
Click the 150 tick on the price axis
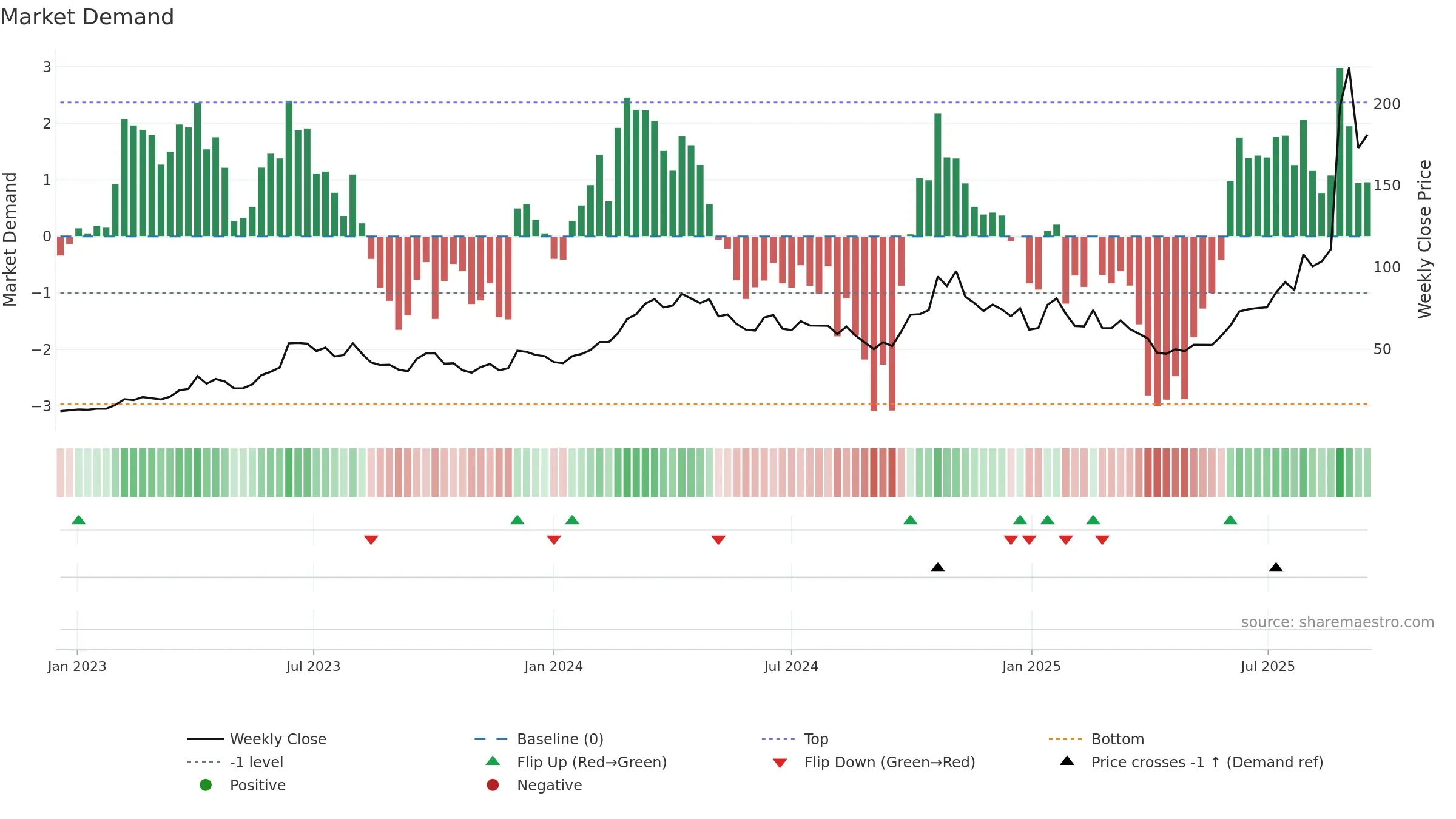(1387, 186)
